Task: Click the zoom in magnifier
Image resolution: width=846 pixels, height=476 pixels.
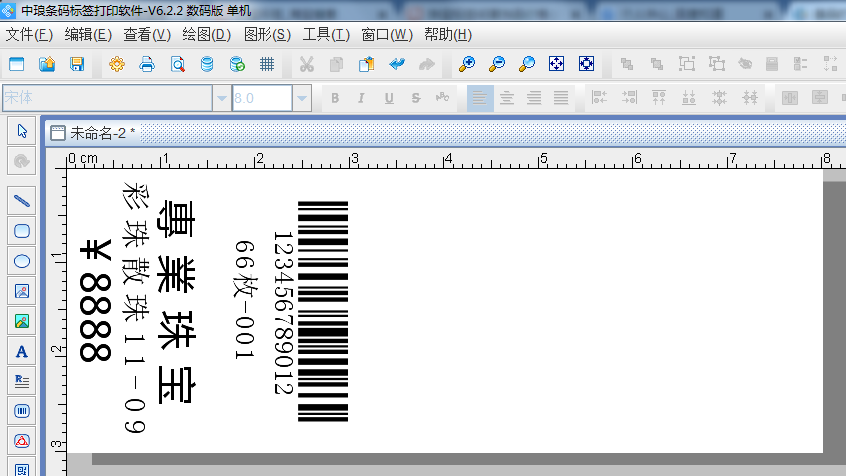Action: click(467, 64)
